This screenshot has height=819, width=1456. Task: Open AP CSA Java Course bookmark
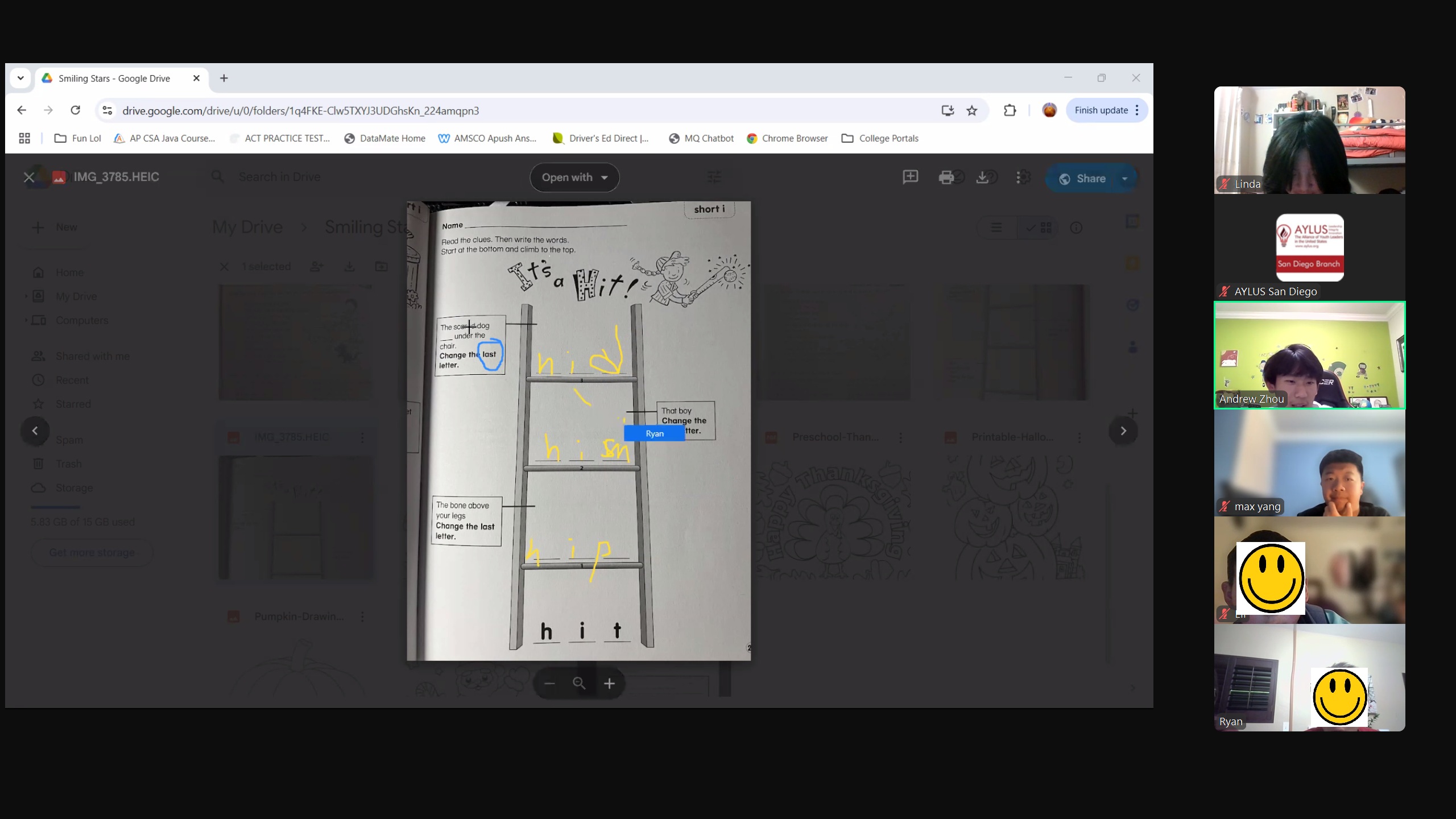coord(165,138)
